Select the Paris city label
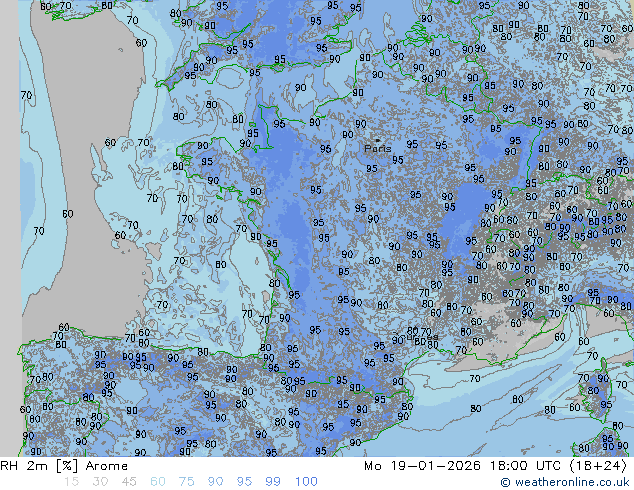 (x=377, y=150)
